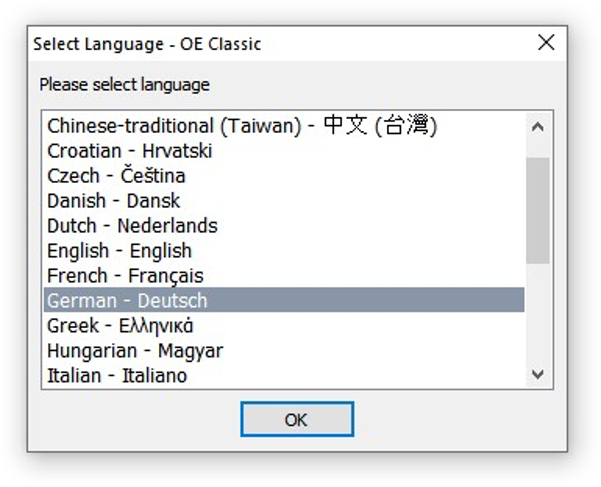Choose English - English language
The image size is (601, 487).
coord(284,251)
